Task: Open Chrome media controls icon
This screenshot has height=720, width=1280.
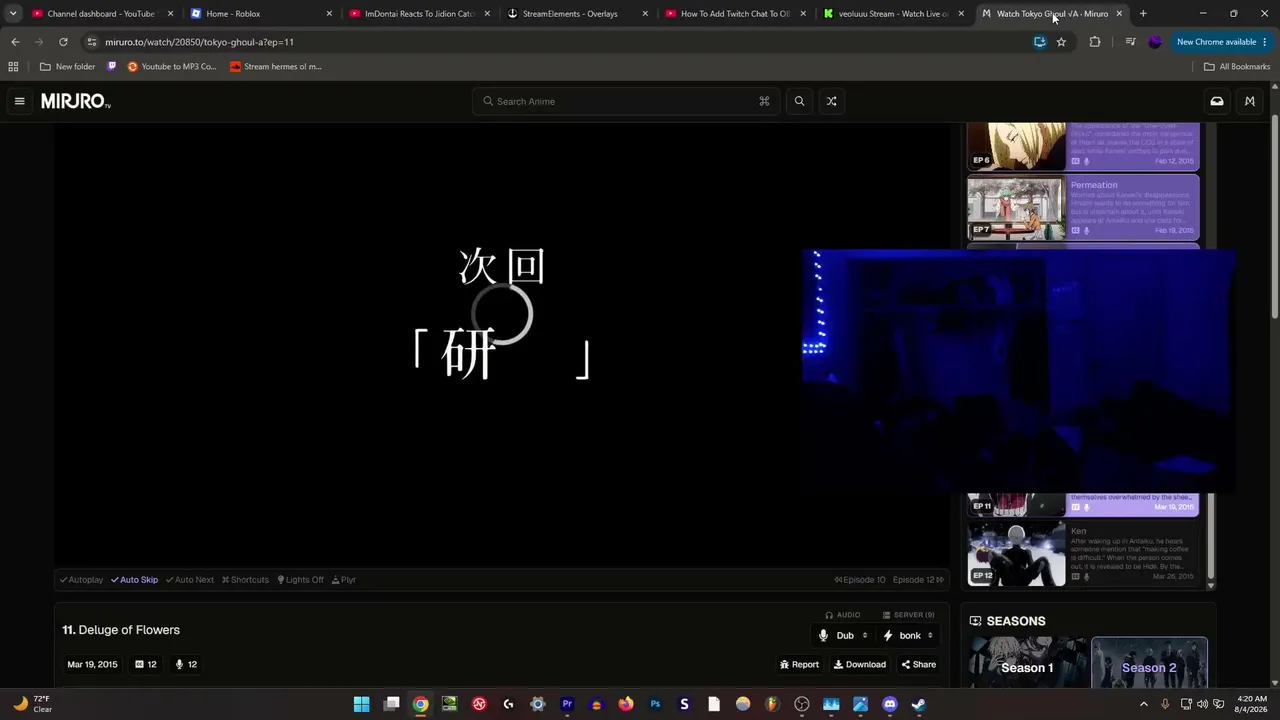Action: tap(1130, 42)
